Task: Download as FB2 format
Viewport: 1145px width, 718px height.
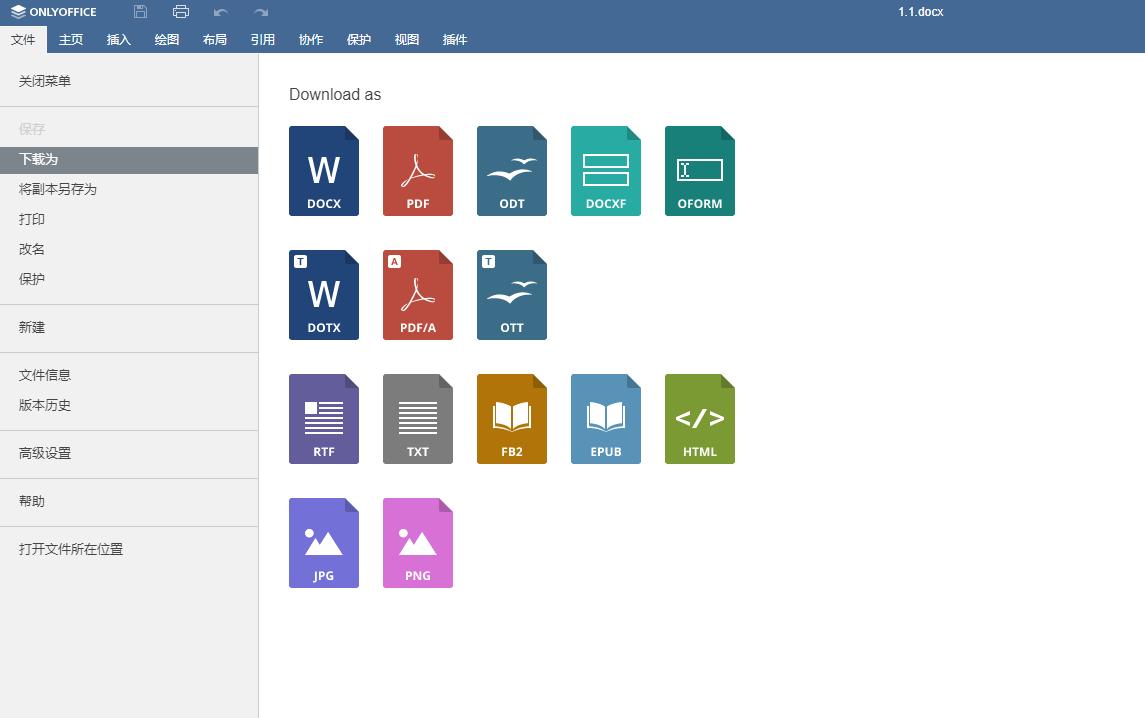Action: point(511,418)
